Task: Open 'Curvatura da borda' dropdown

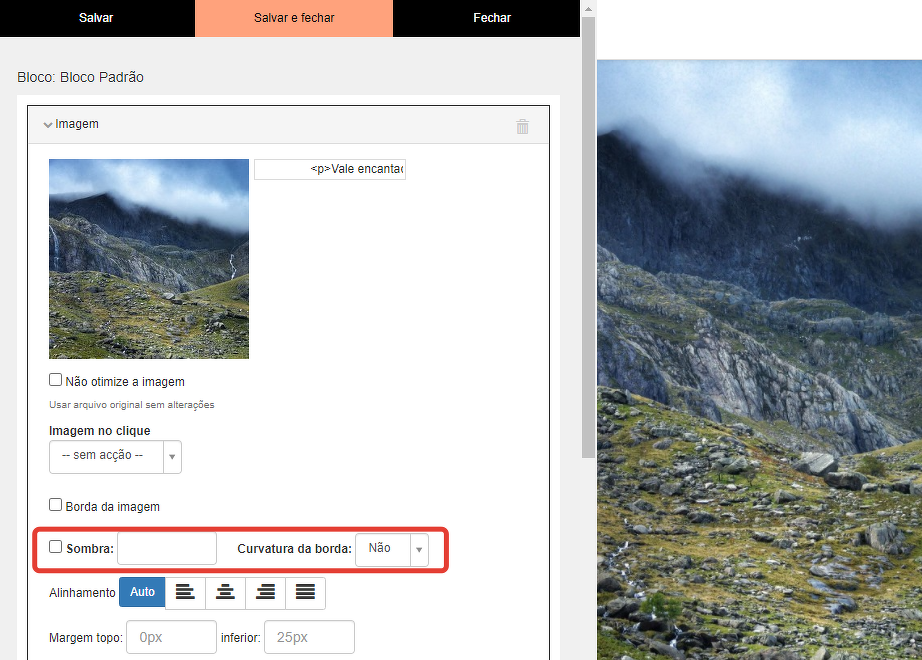Action: click(391, 549)
